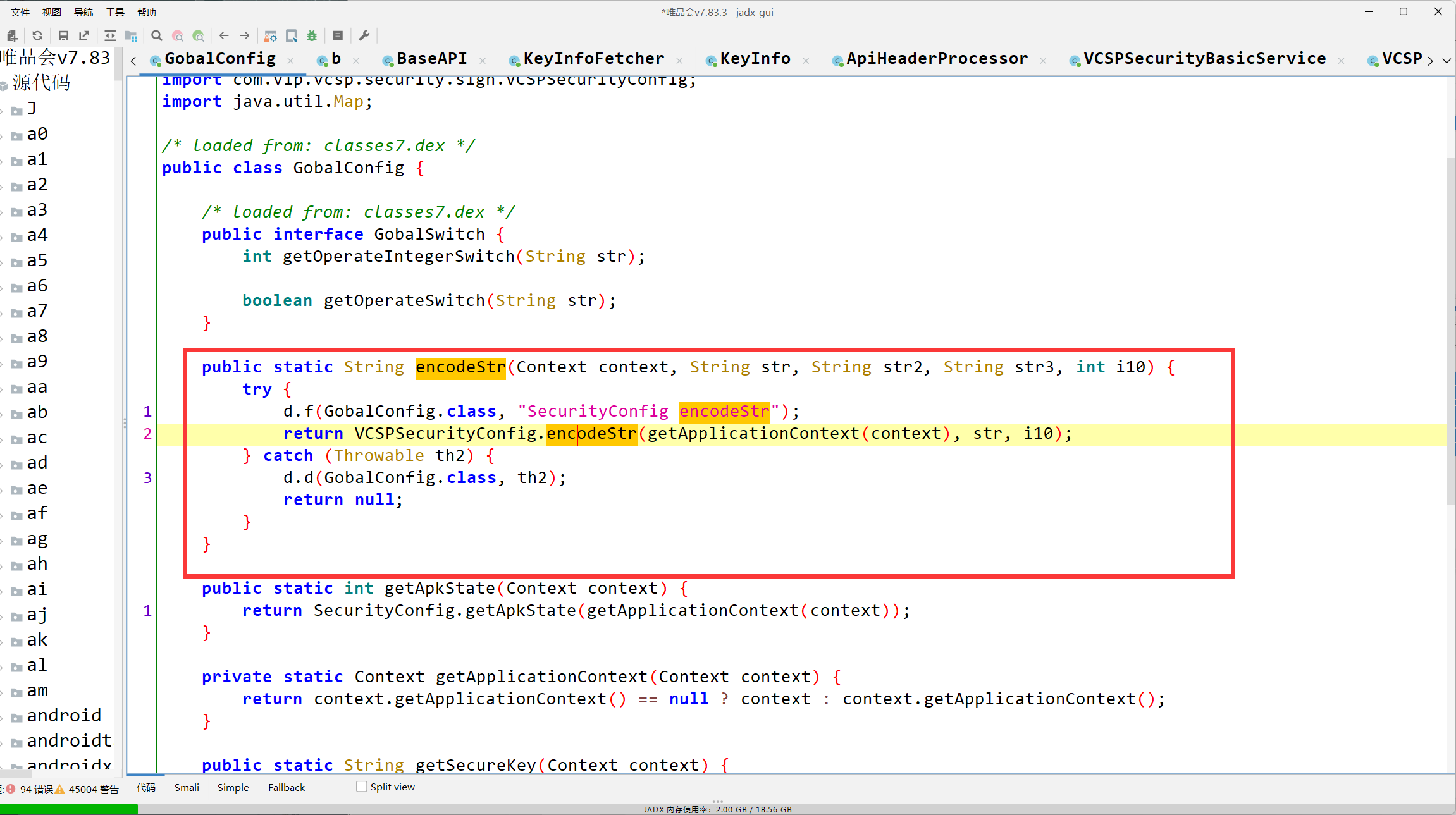This screenshot has height=815, width=1456.
Task: Select the GobalConfig tab
Action: 220,59
